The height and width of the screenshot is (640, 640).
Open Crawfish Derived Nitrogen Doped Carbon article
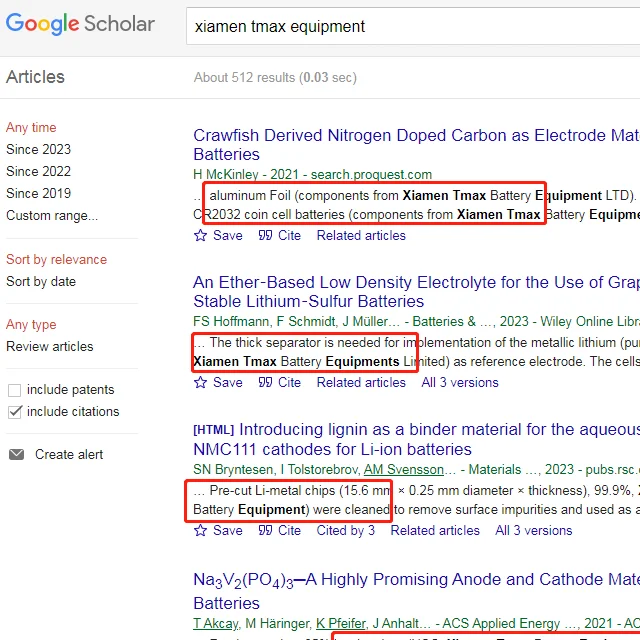pyautogui.click(x=416, y=145)
